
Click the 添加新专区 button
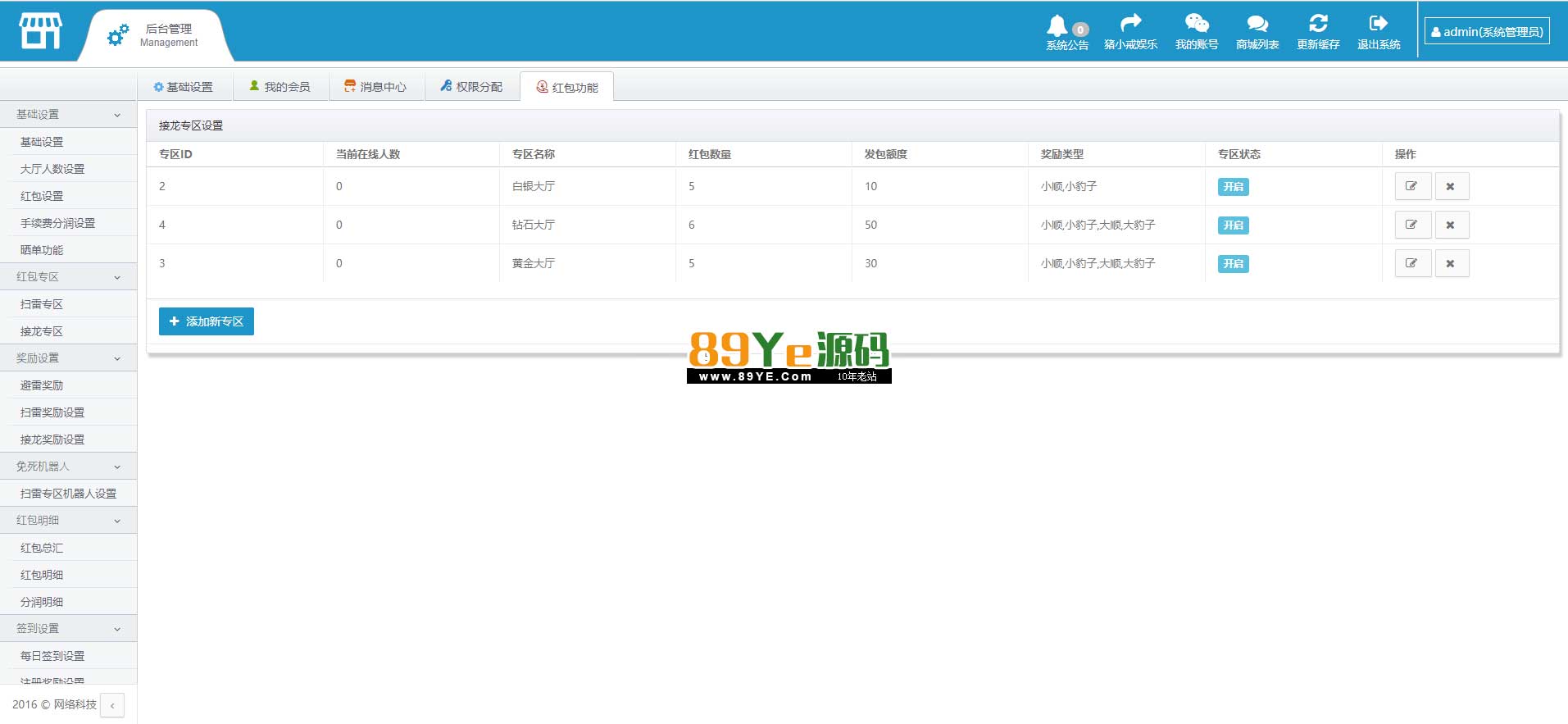(207, 321)
